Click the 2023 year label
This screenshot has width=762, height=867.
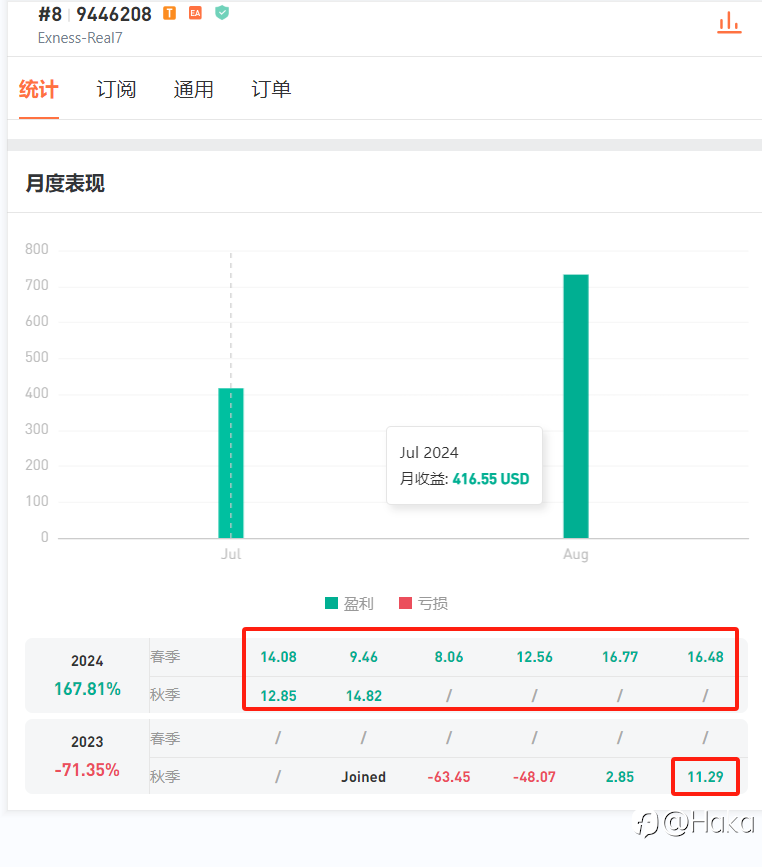(87, 741)
